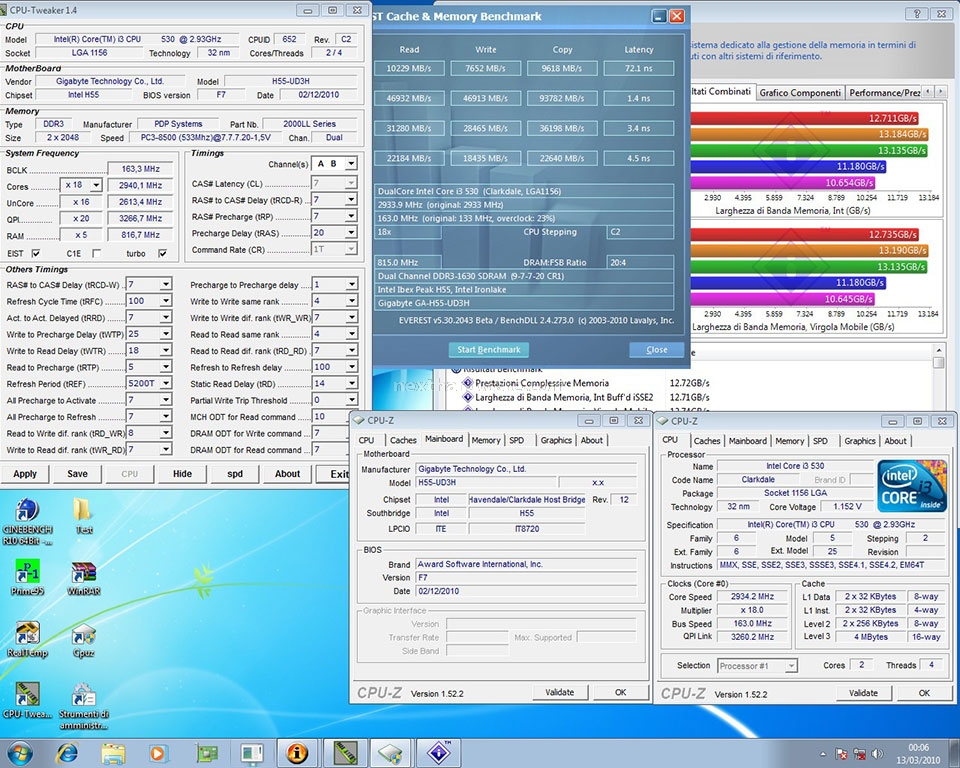Screen dimensions: 960x768
Task: Show hidden tray icons with the arrow
Action: (823, 754)
